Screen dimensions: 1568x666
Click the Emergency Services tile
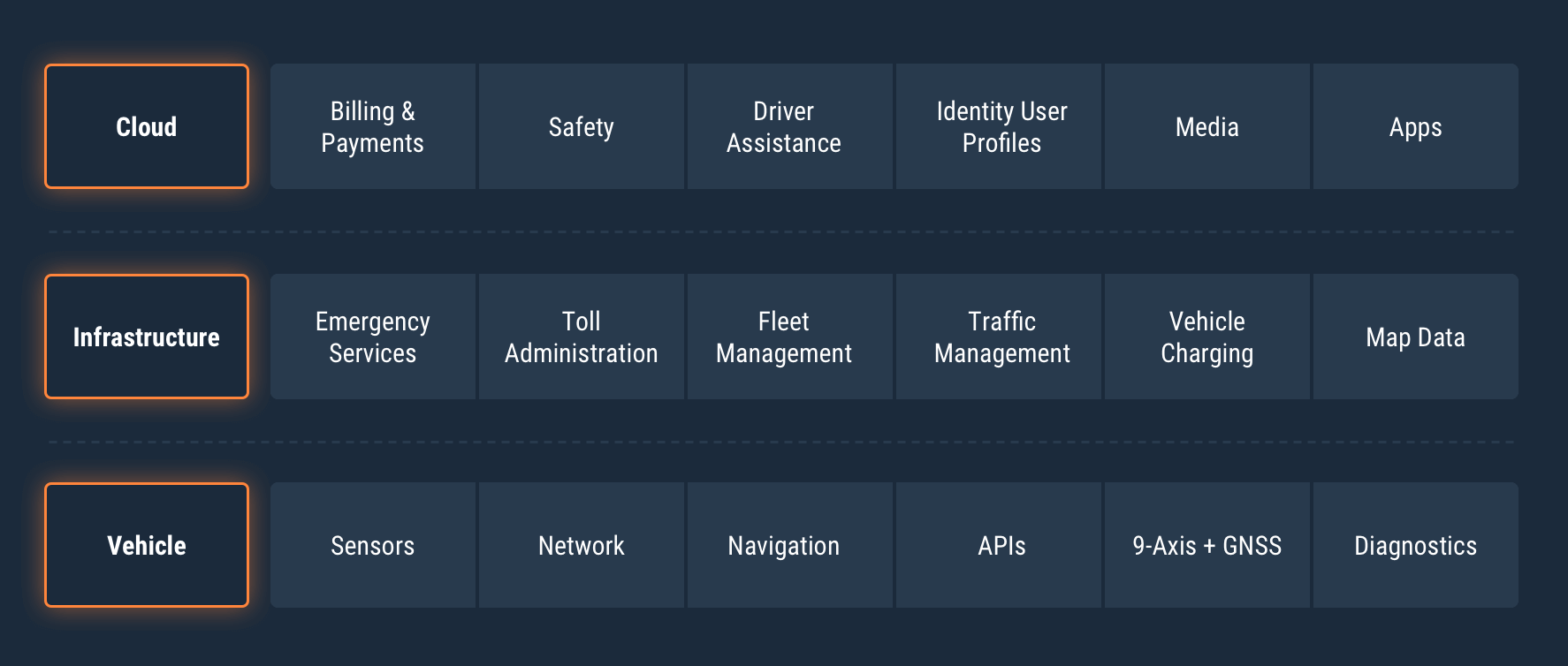tap(373, 337)
